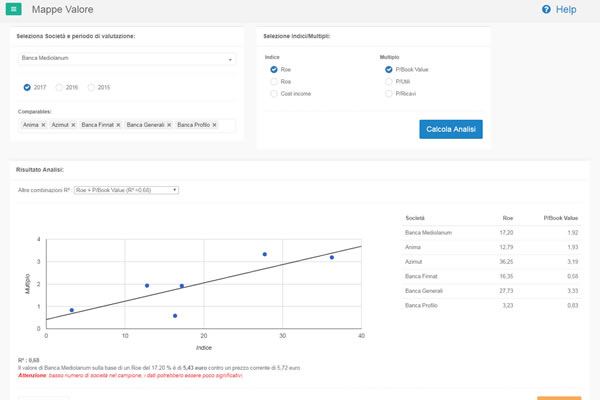
Task: Click the Mappe Valore page title
Action: click(x=62, y=10)
